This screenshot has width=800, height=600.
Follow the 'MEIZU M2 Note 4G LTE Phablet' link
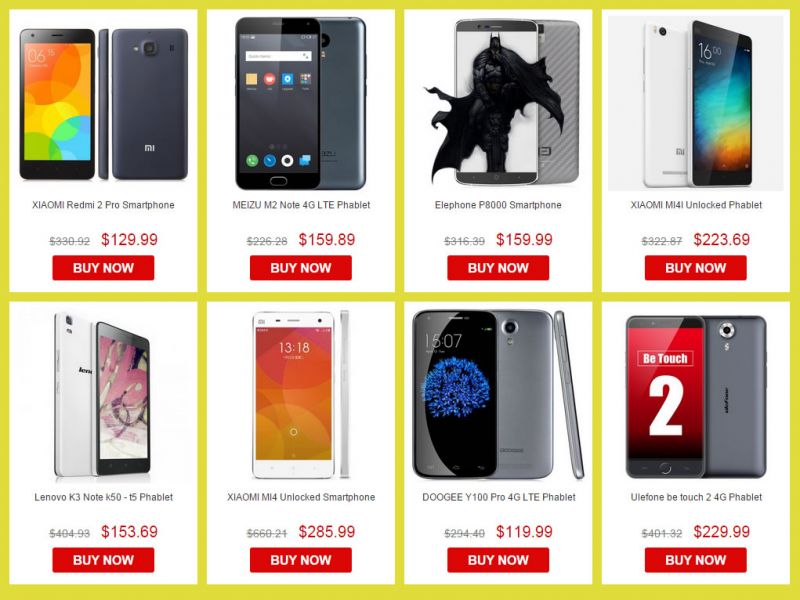click(x=301, y=205)
